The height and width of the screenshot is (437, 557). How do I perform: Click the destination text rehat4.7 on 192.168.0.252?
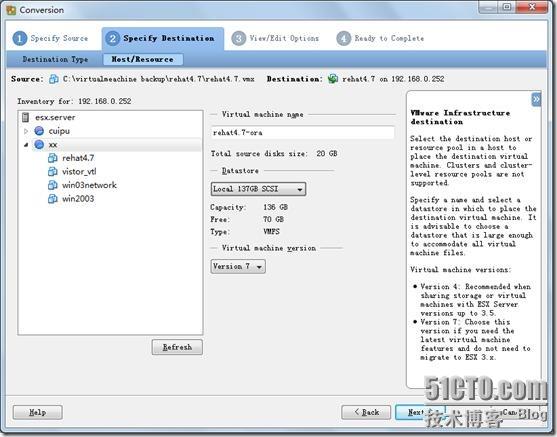[x=393, y=79]
